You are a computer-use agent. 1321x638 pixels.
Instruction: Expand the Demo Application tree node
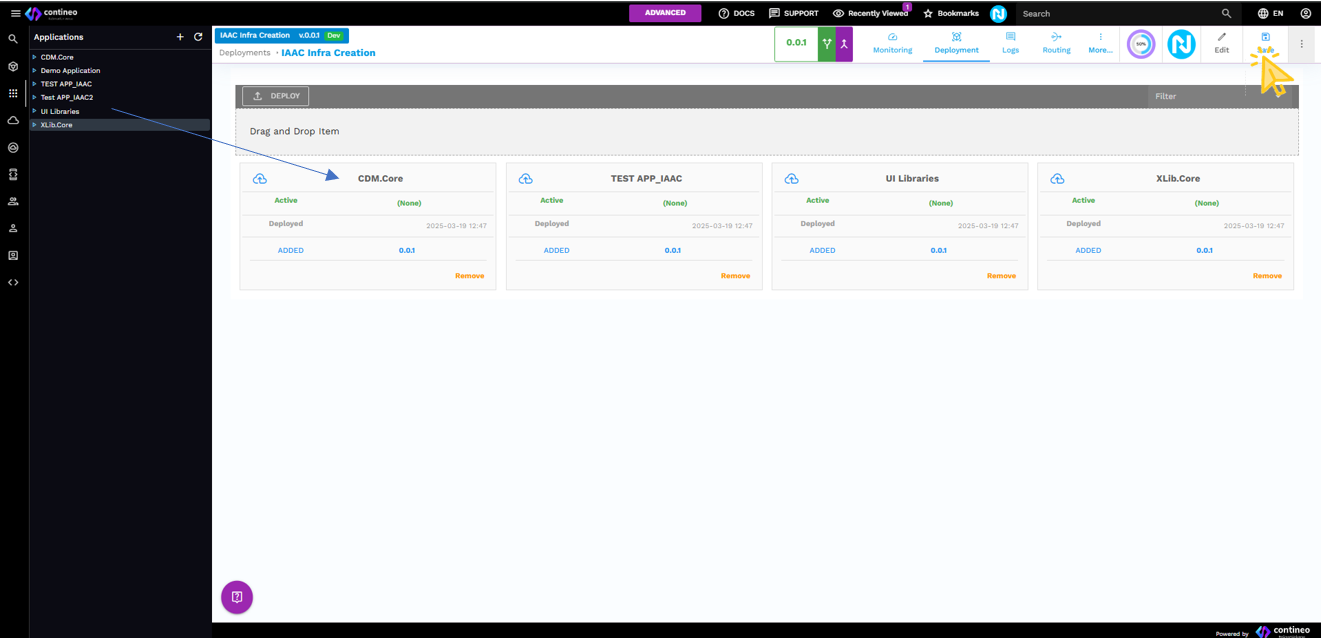pyautogui.click(x=34, y=71)
